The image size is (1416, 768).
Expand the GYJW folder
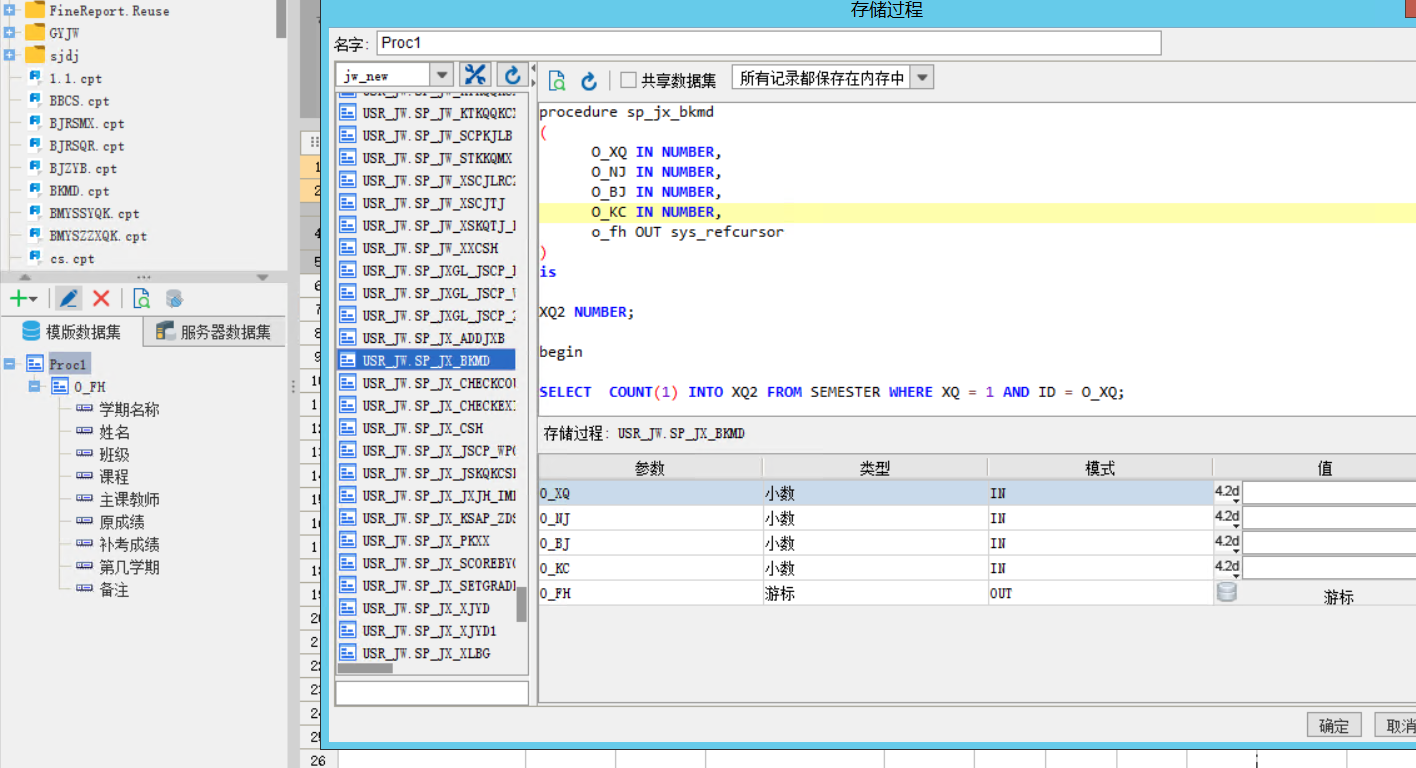[10, 32]
